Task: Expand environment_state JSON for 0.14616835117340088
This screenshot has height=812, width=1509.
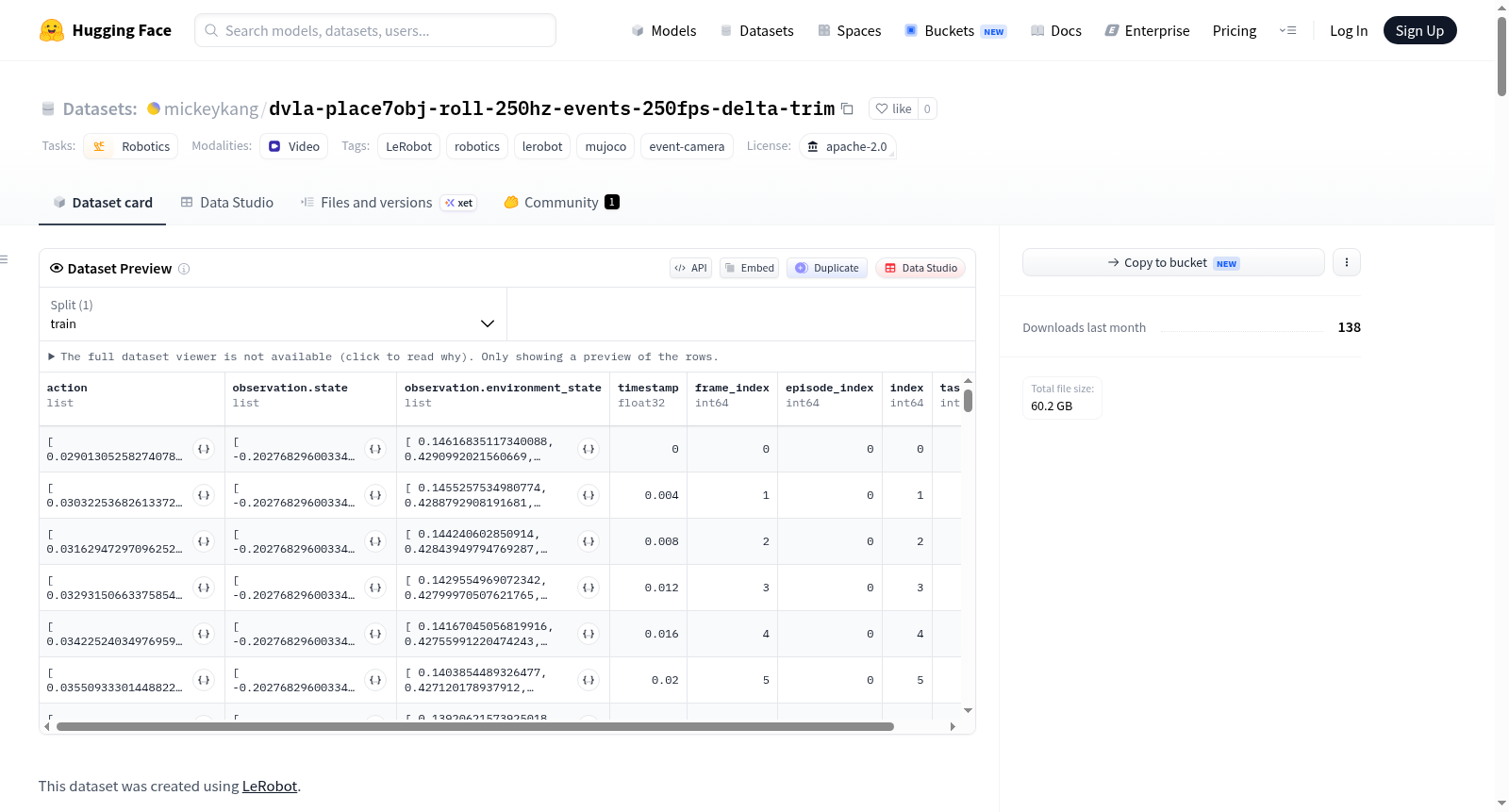Action: (589, 449)
